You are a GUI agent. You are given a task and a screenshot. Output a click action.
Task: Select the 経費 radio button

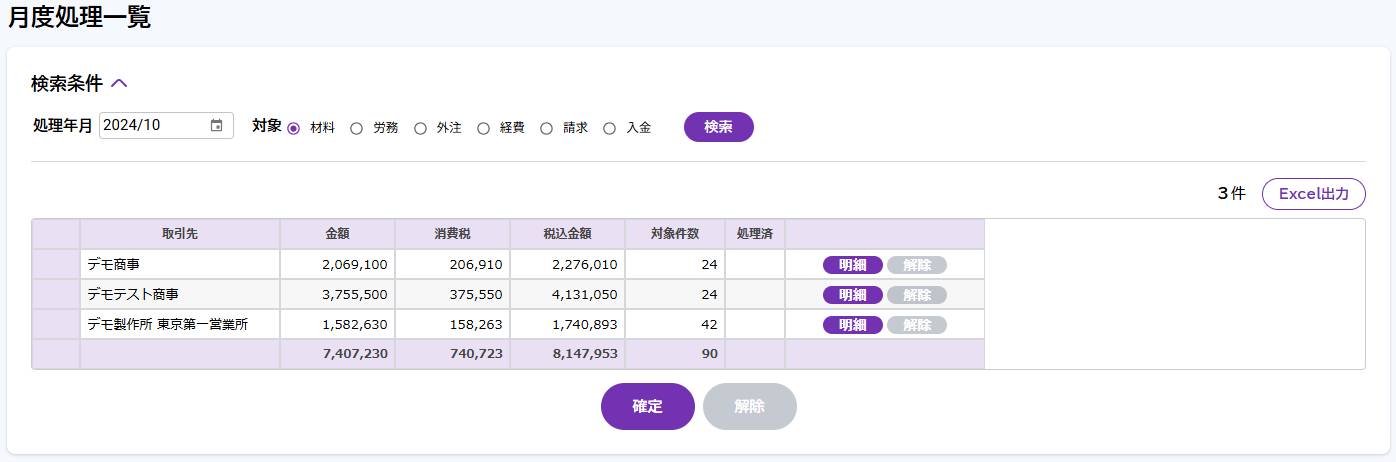483,128
